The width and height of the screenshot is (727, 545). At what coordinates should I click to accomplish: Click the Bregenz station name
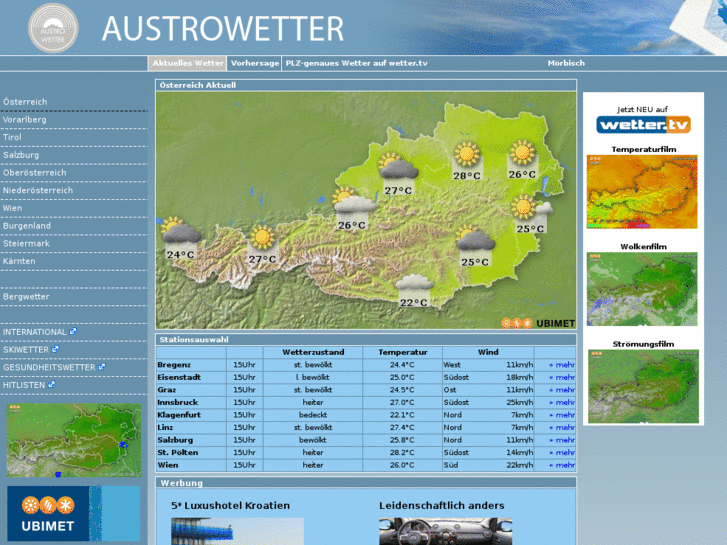pyautogui.click(x=174, y=365)
